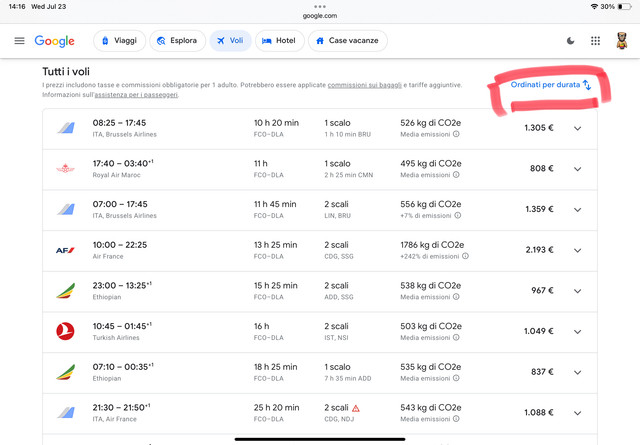The width and height of the screenshot is (640, 445).
Task: Toggle dark mode moon icon
Action: pos(570,41)
